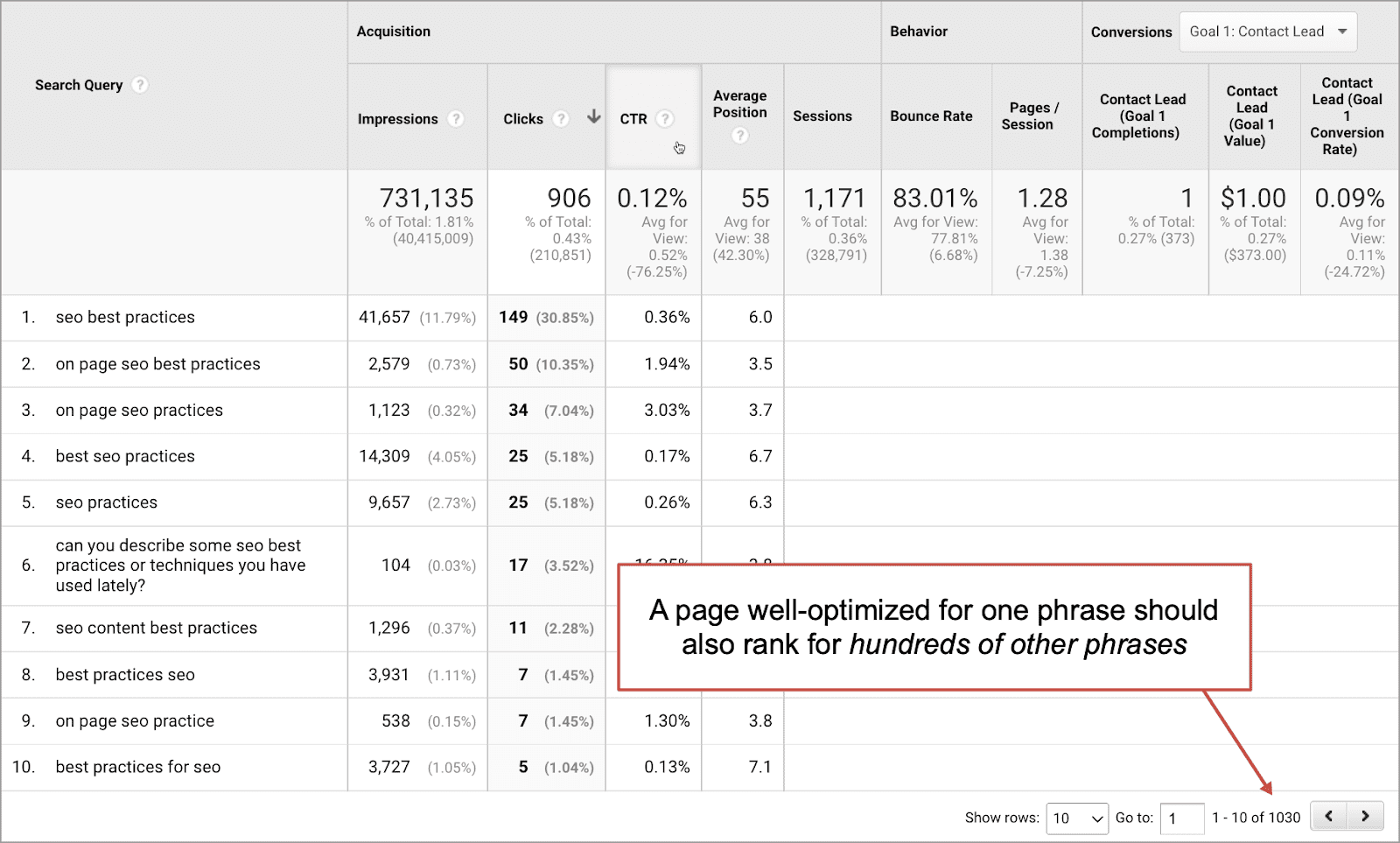The height and width of the screenshot is (843, 1400).
Task: Click the sort arrow beside Clicks
Action: (x=594, y=116)
